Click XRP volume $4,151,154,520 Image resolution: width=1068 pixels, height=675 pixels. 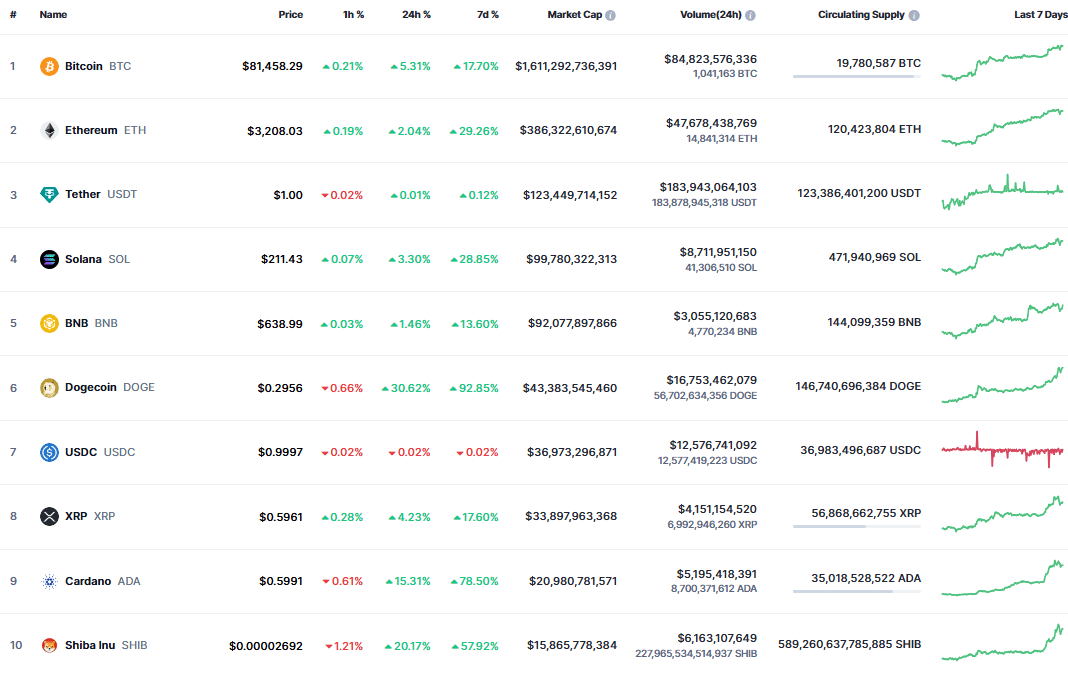717,509
